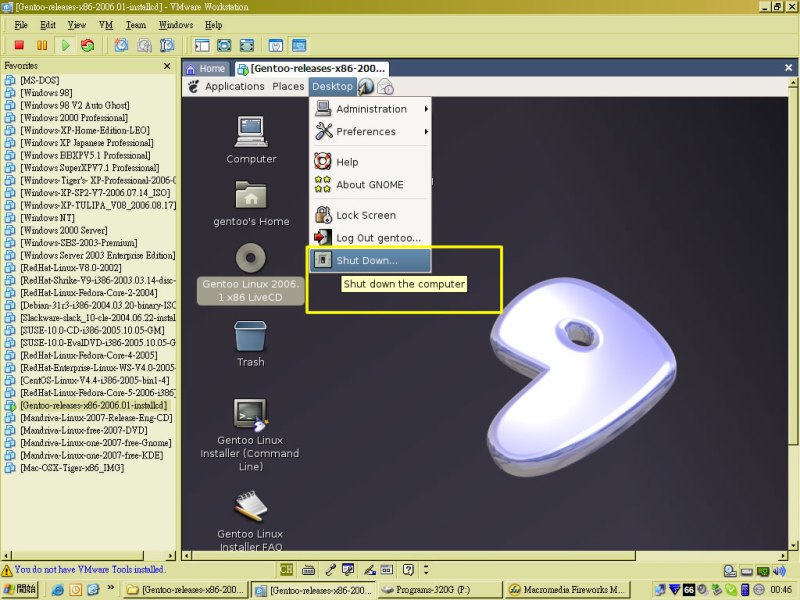Click the Revert to snapshot toolbar icon
800x600 pixels.
(144, 45)
